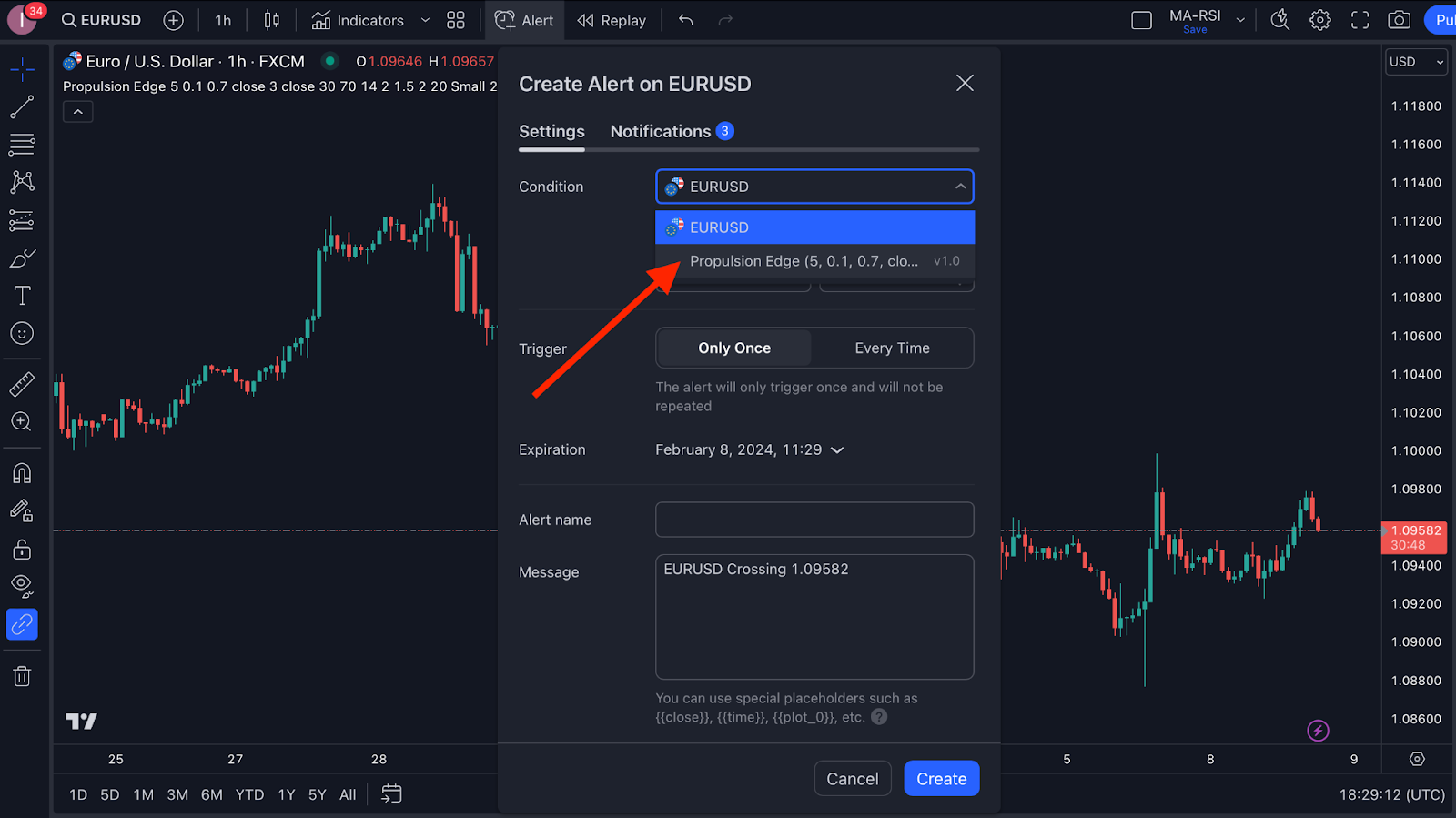Click the Alert name input field

(x=814, y=520)
